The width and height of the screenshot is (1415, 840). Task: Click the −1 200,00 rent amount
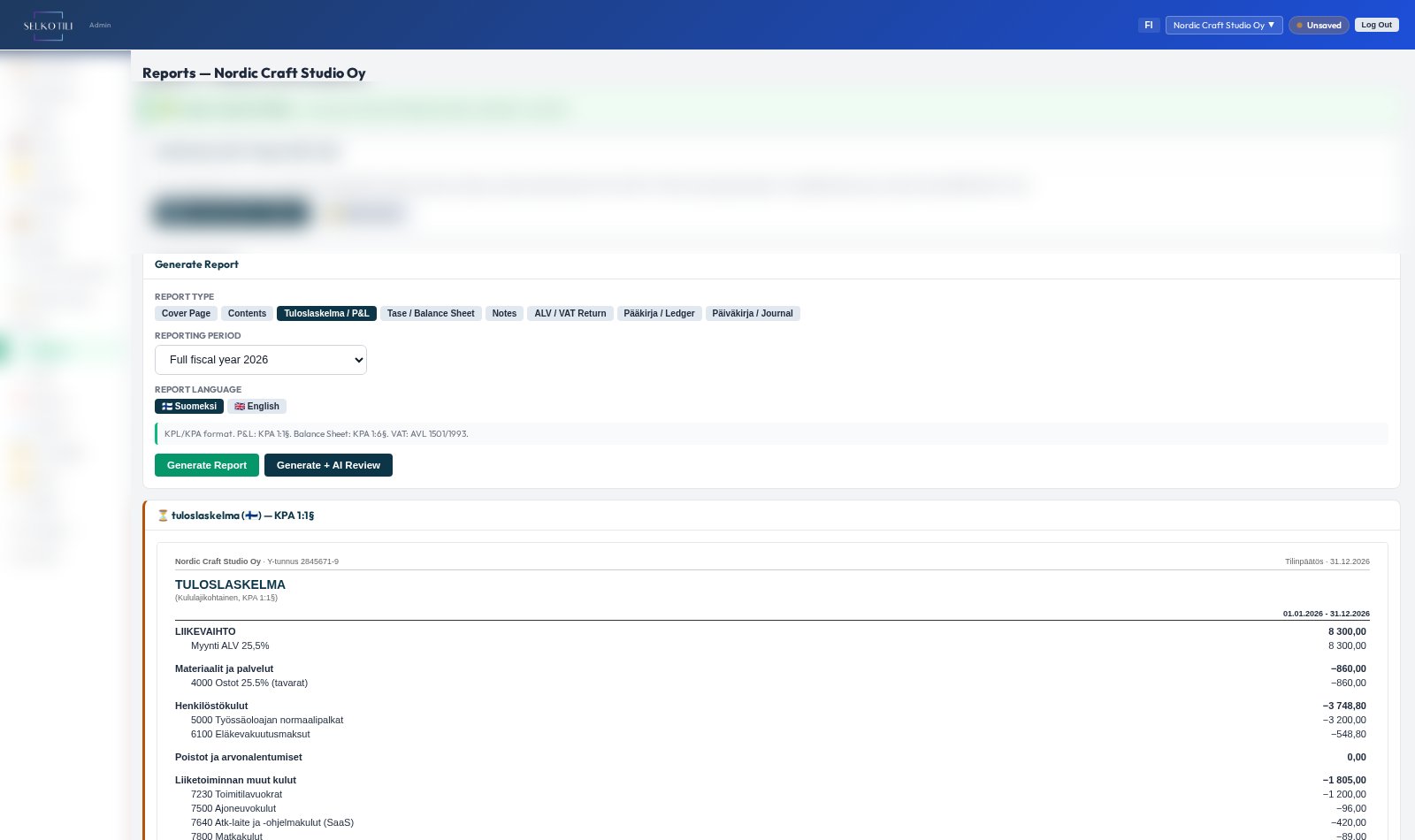(1344, 794)
